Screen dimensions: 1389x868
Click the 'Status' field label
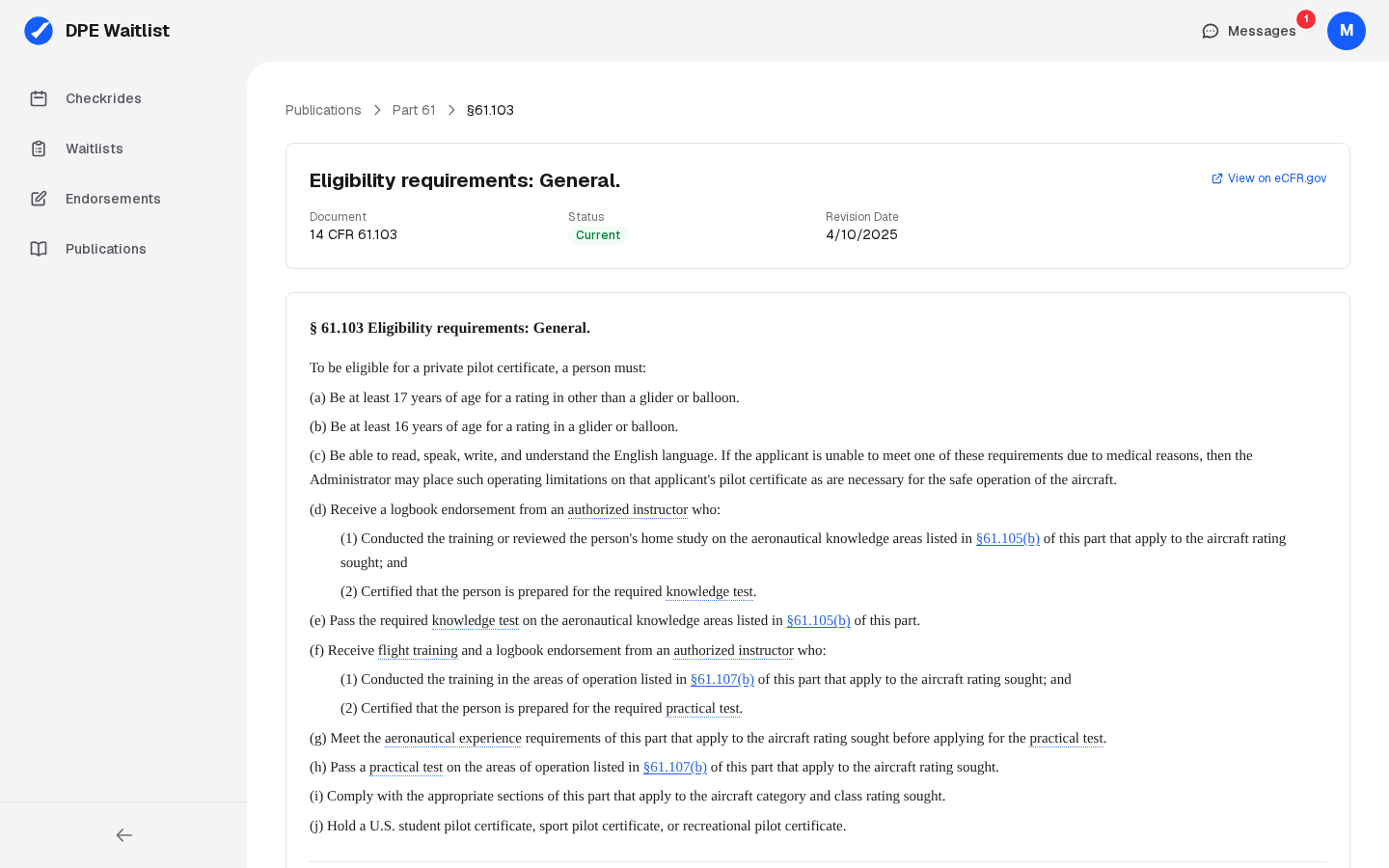[586, 217]
